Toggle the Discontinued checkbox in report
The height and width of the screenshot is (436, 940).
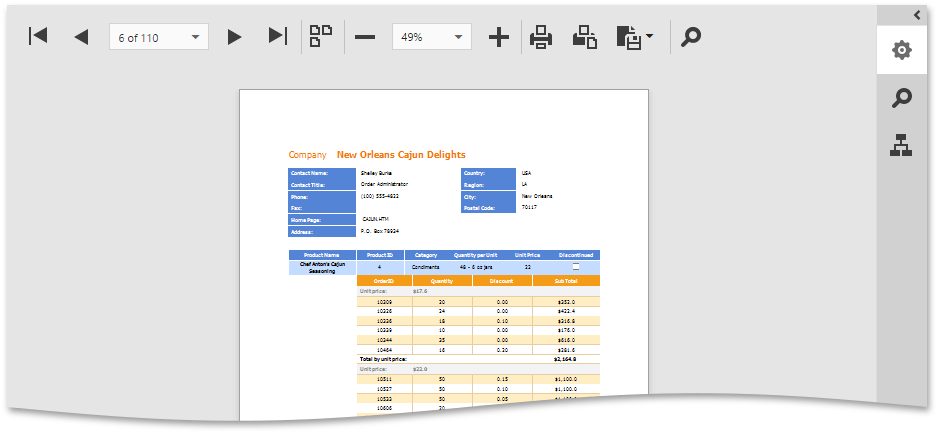575,267
